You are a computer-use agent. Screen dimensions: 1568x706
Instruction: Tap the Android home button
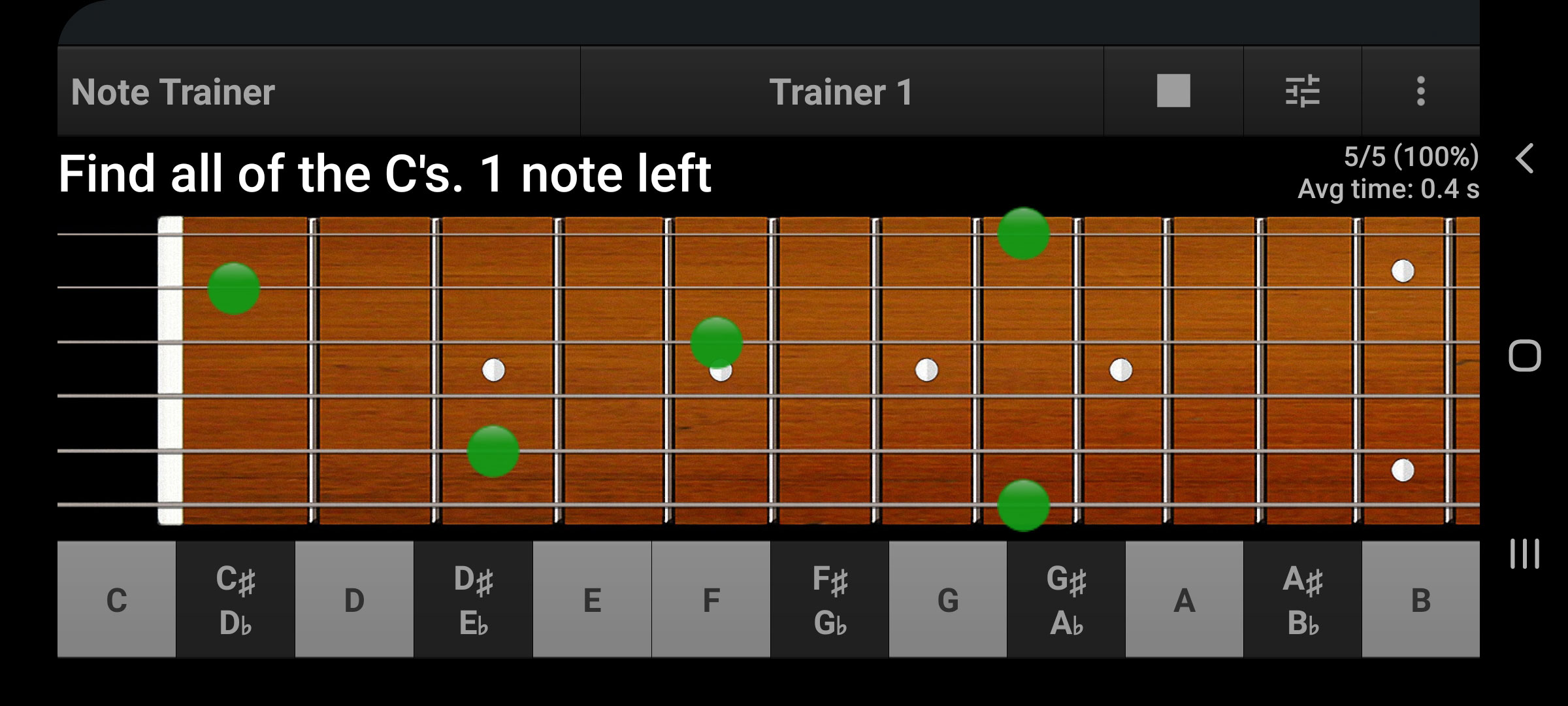pyautogui.click(x=1524, y=356)
